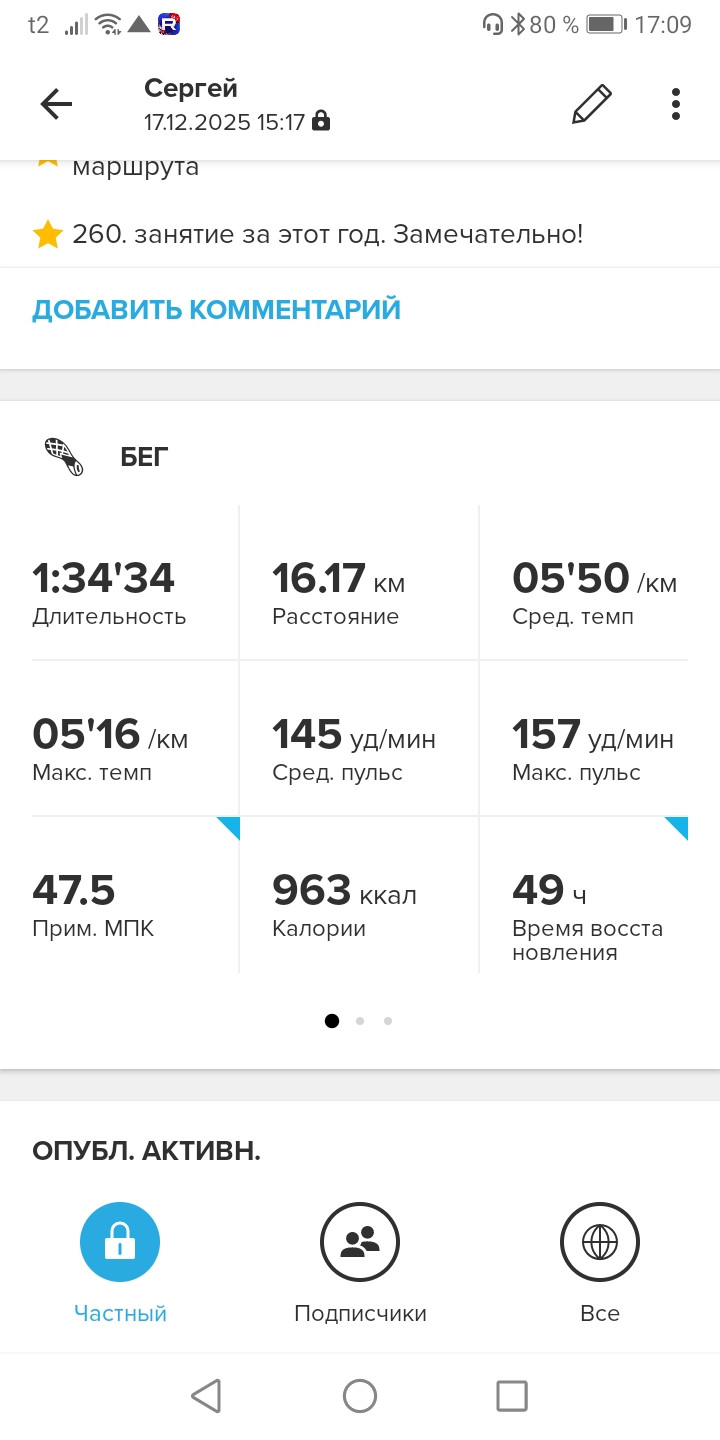Open the pencil edit icon
Screen dimensions: 720x1440
tap(592, 104)
